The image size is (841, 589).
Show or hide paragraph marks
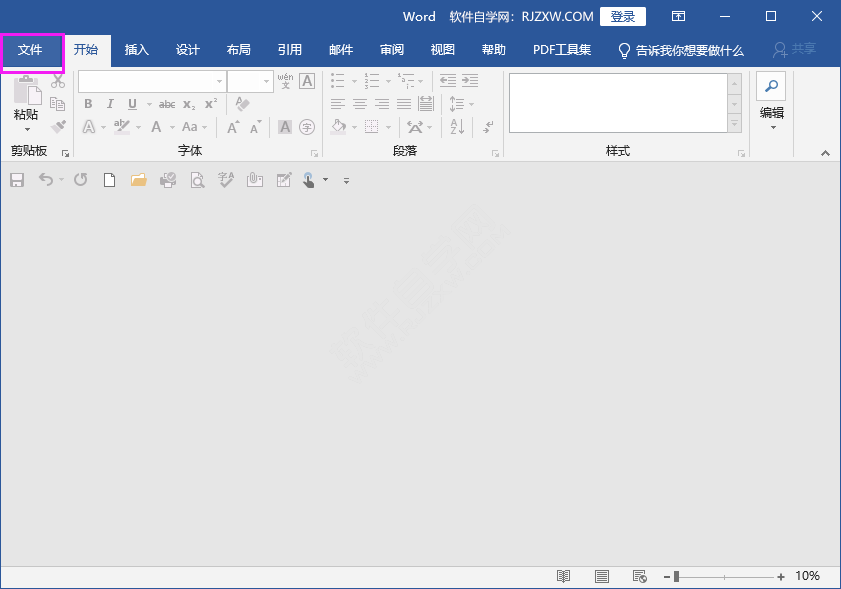[488, 127]
